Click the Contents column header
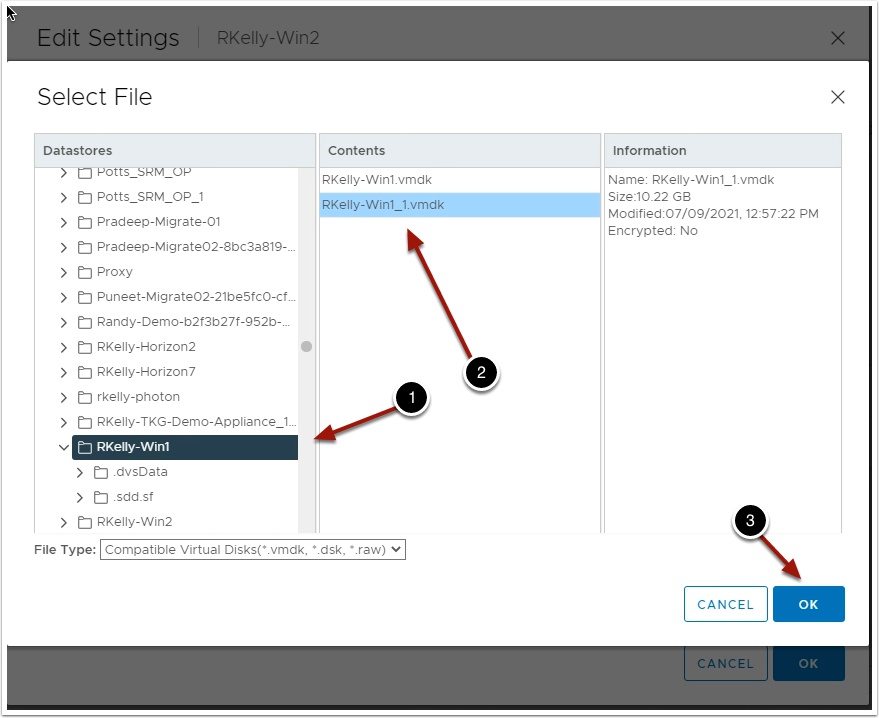Screen dimensions: 879x718 click(460, 151)
